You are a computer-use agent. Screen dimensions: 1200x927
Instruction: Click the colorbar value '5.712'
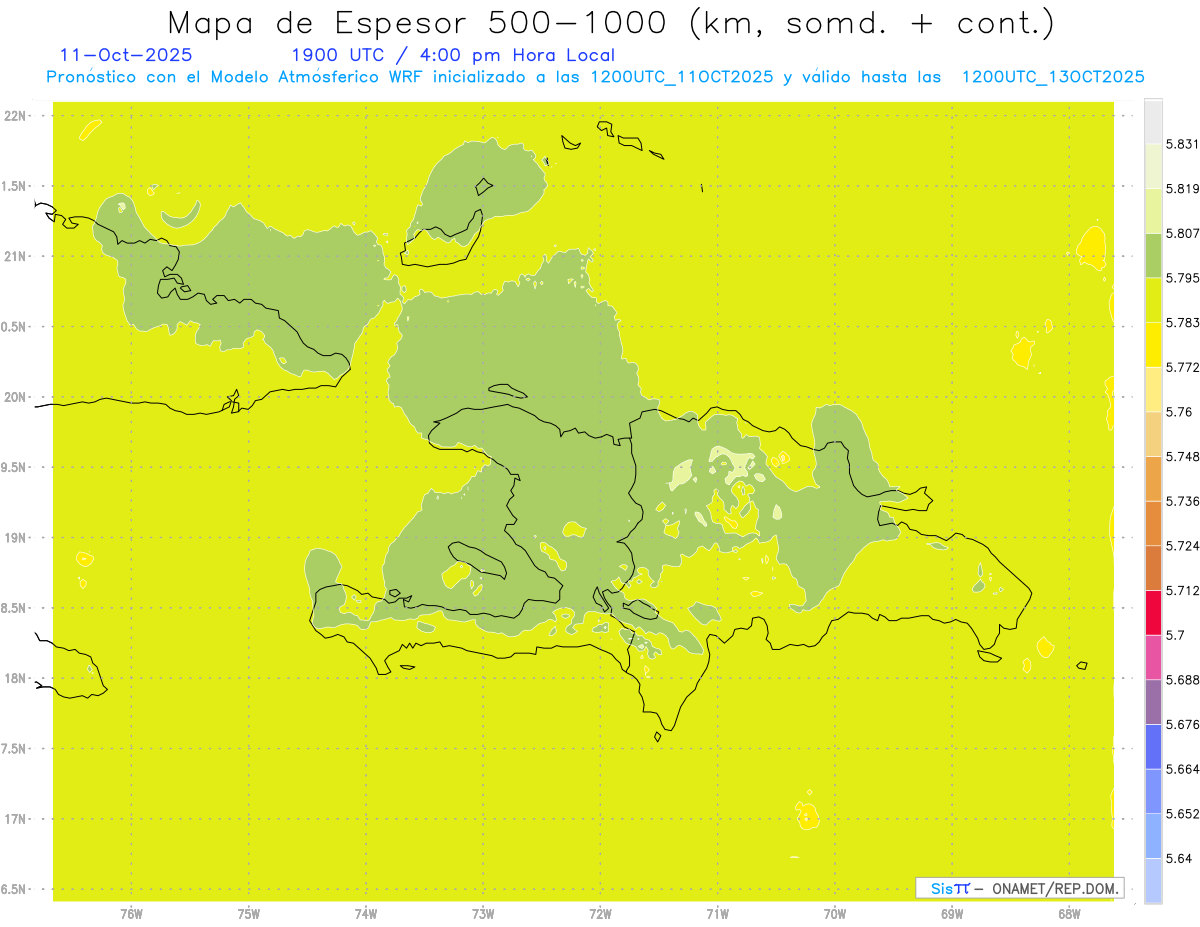tap(1182, 590)
